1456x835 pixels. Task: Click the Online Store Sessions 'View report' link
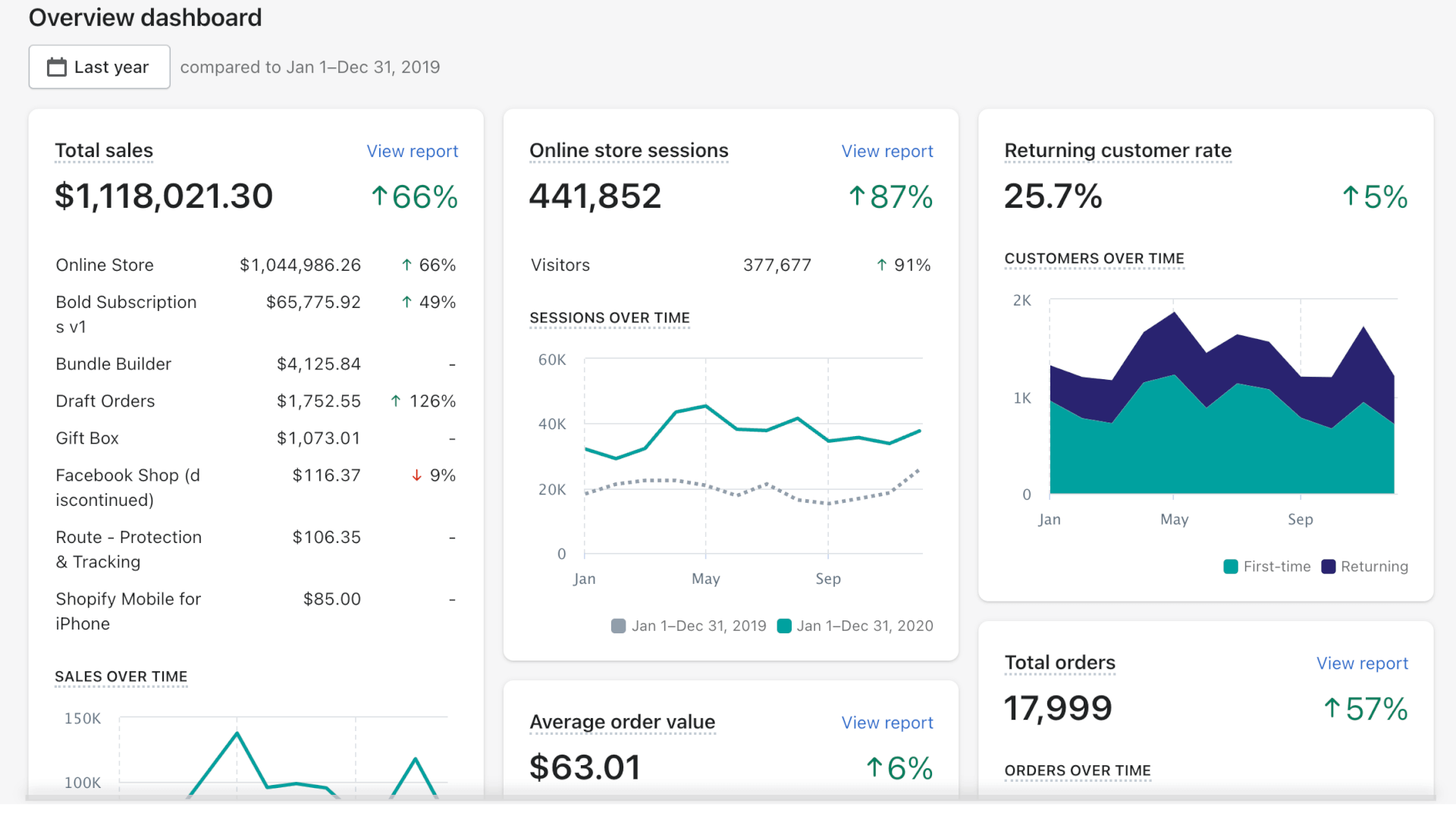tap(885, 150)
